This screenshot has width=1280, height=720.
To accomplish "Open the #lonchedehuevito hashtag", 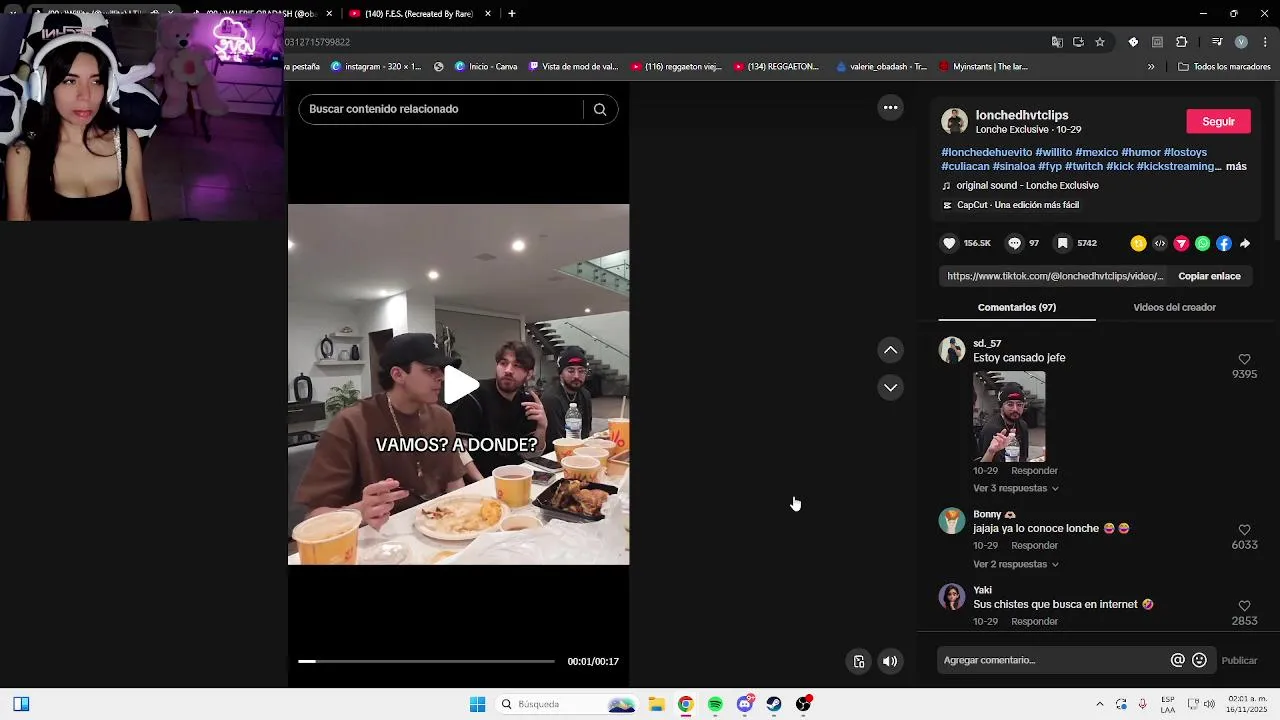I will pyautogui.click(x=986, y=152).
